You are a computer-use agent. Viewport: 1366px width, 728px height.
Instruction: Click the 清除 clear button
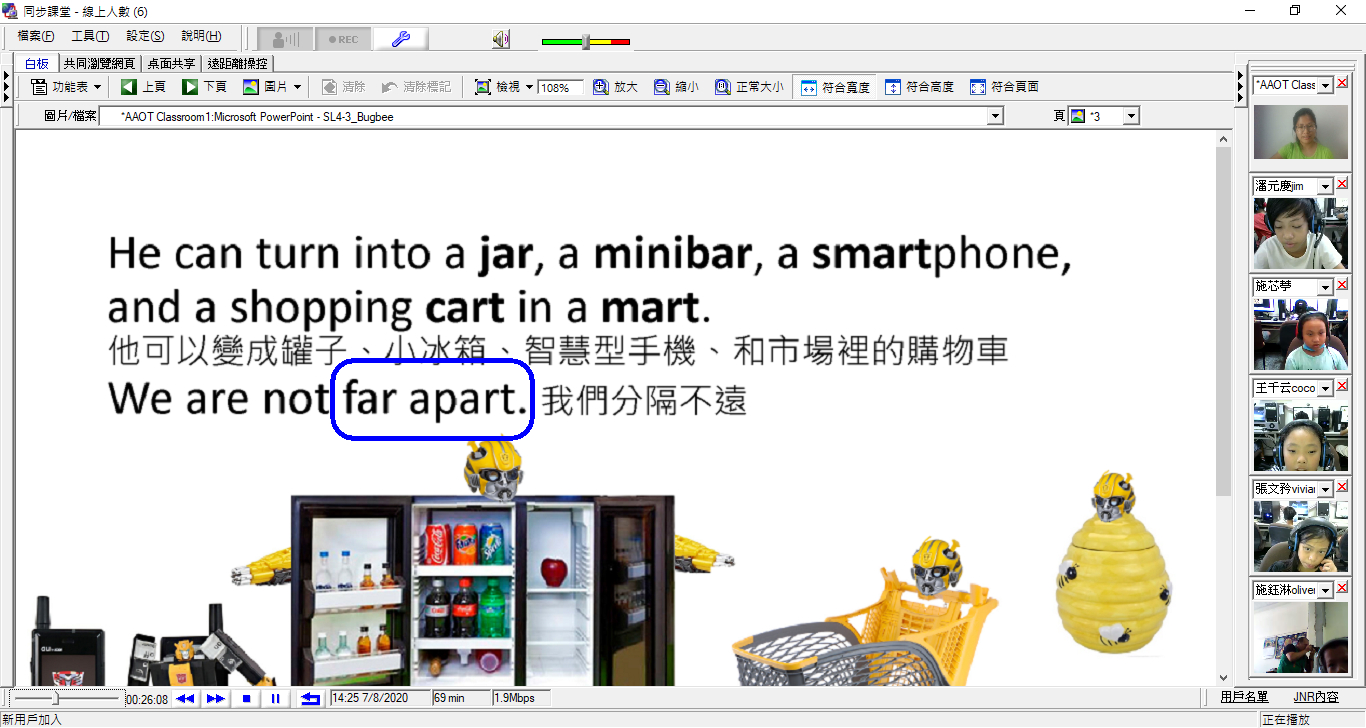(x=343, y=87)
